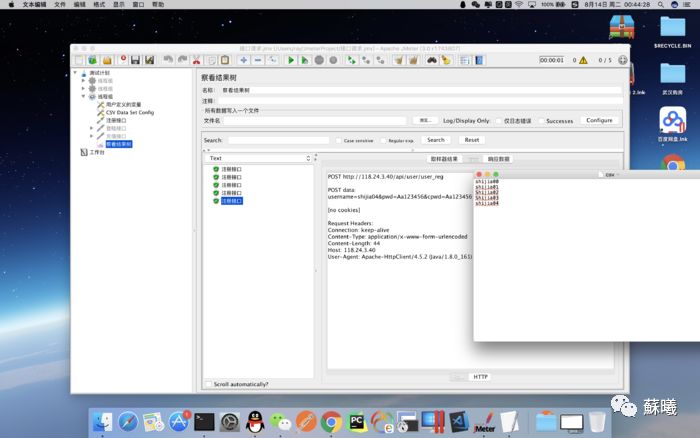Clear results with the single broom icon

click(398, 60)
